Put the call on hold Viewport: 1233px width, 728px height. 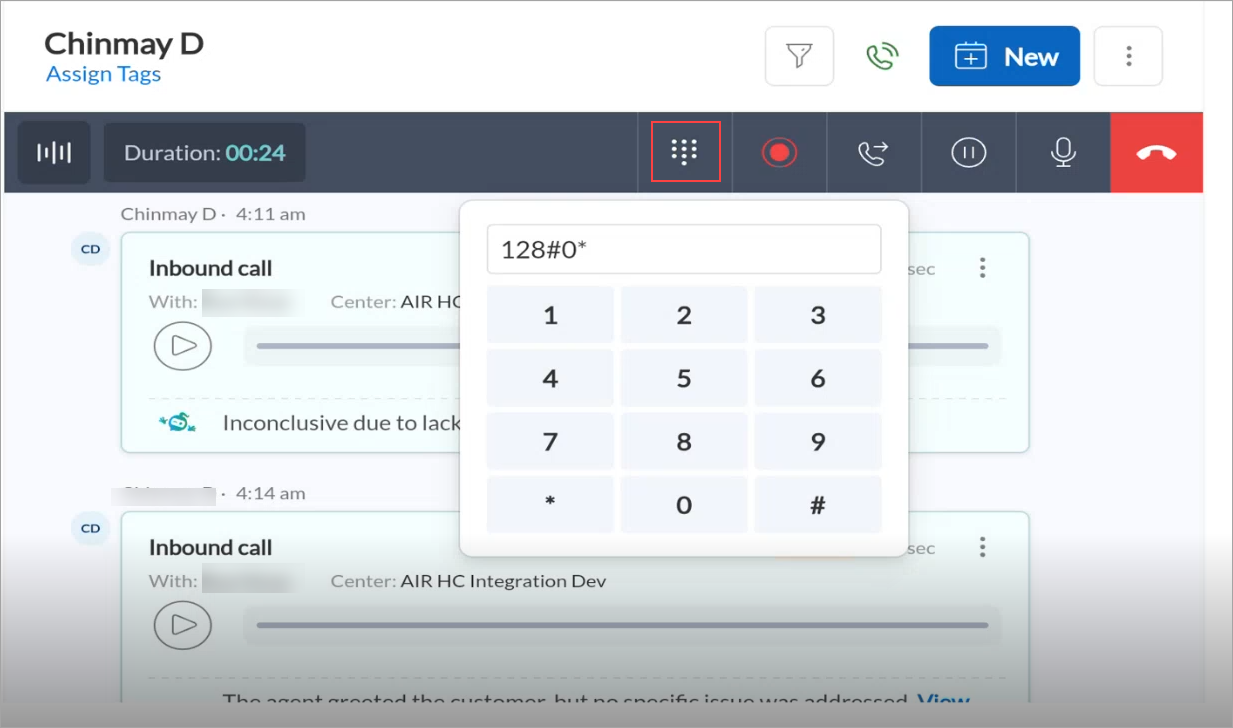[968, 153]
